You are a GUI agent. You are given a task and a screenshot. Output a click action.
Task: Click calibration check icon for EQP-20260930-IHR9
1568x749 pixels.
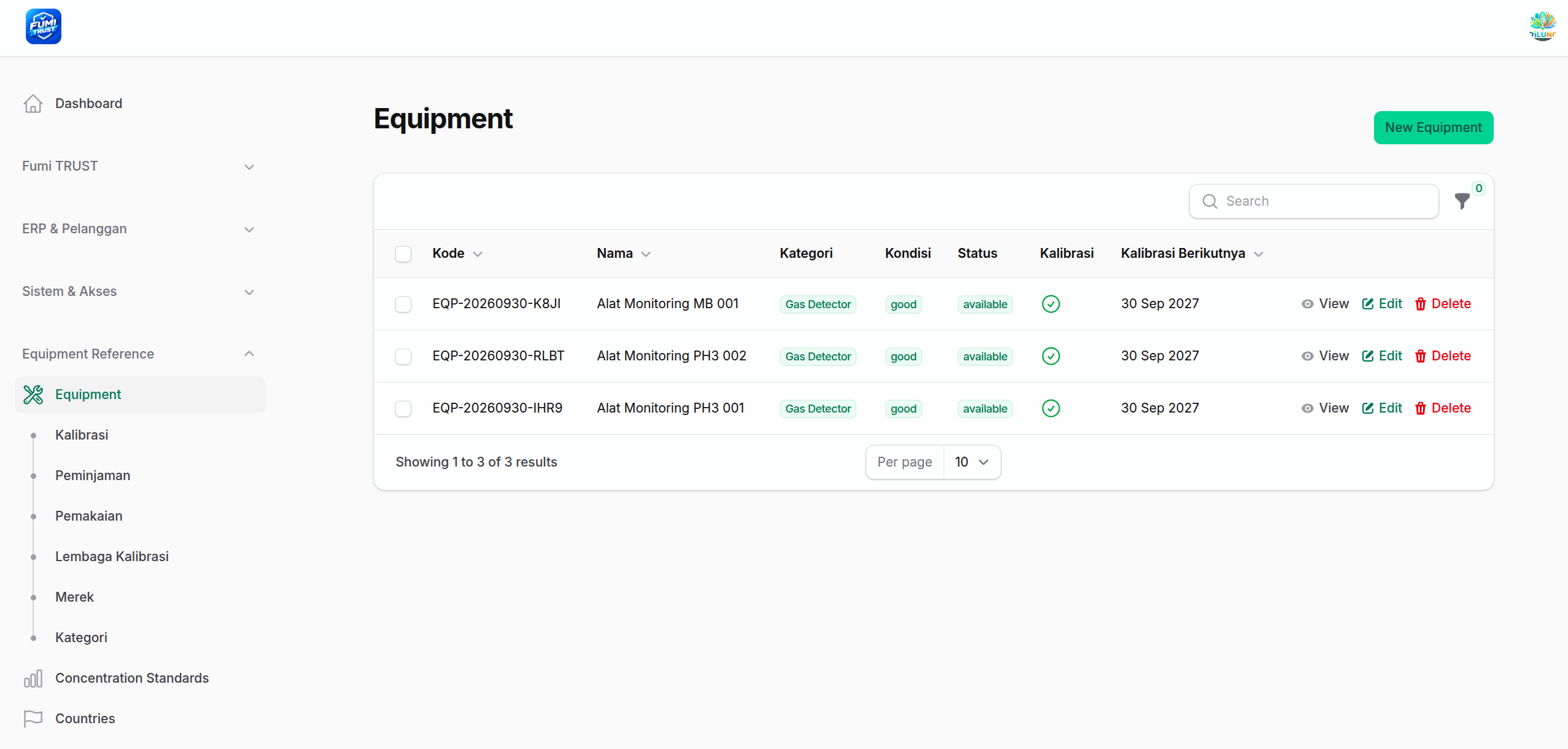1050,408
